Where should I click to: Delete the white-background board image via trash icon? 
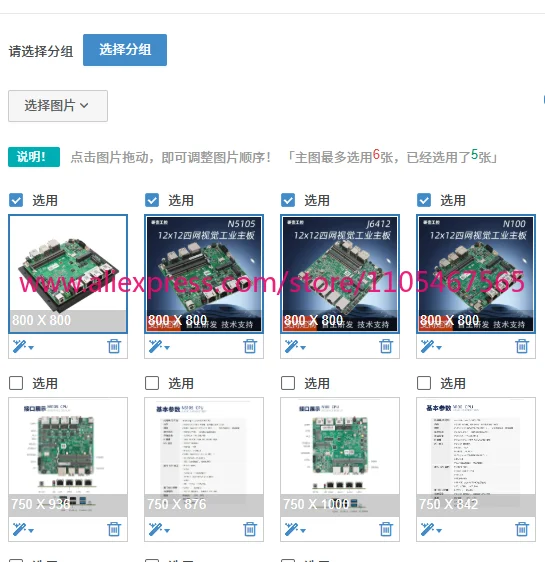[x=114, y=346]
